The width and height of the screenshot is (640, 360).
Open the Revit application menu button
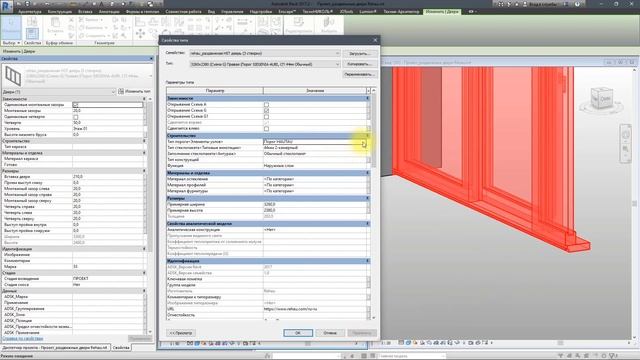coord(7,7)
